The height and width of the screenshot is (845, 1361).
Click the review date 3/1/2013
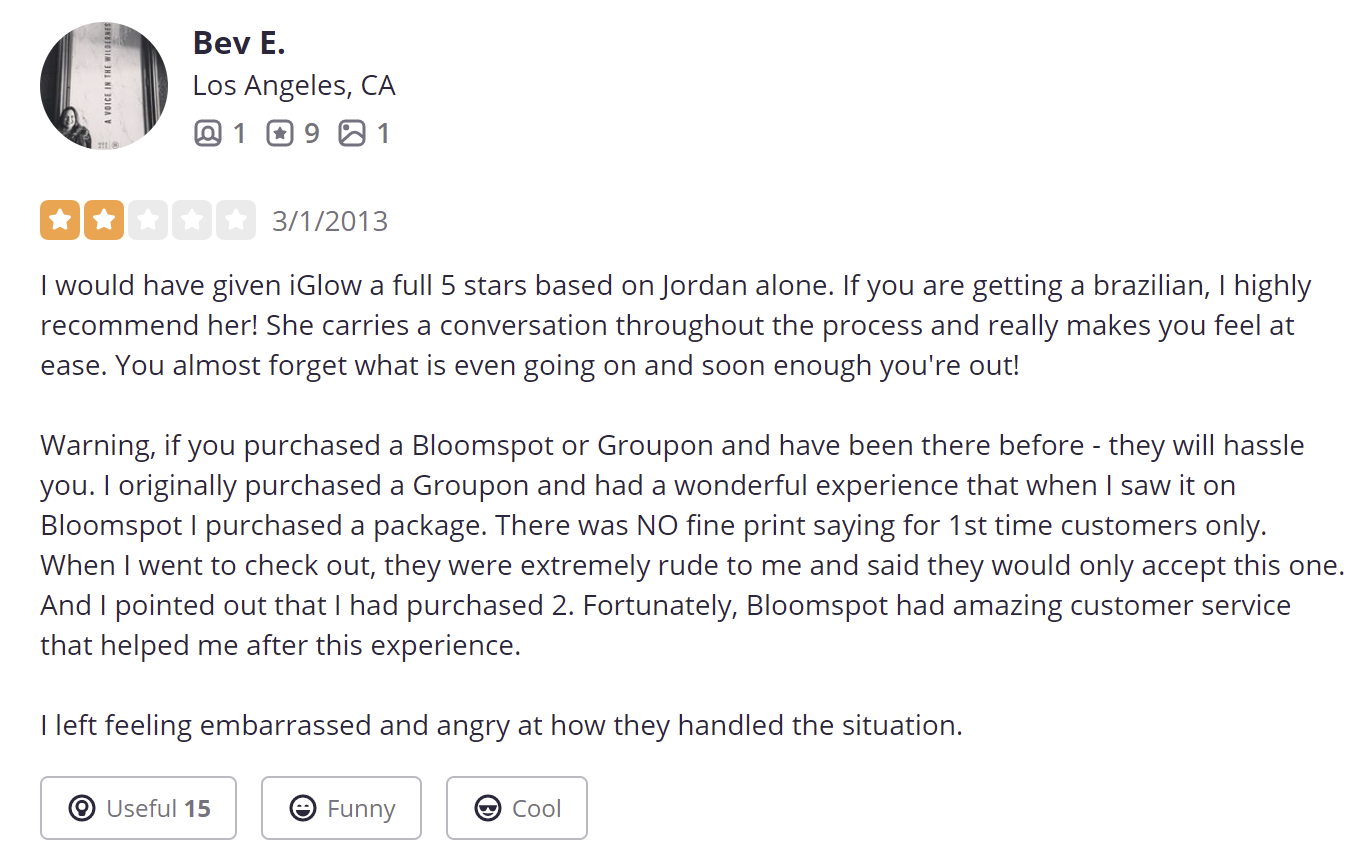pos(330,221)
